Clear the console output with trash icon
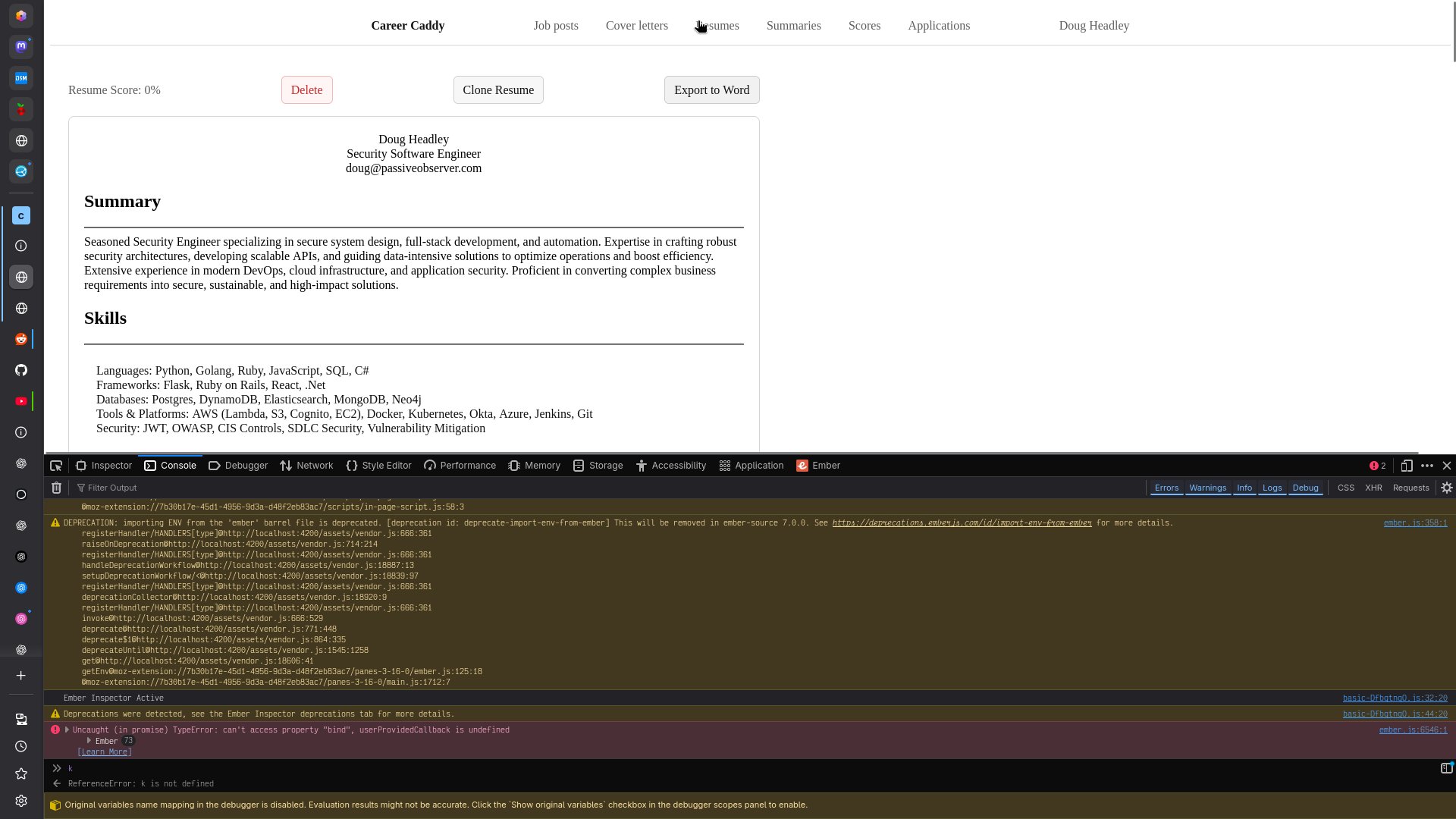The width and height of the screenshot is (1456, 819). point(56,488)
